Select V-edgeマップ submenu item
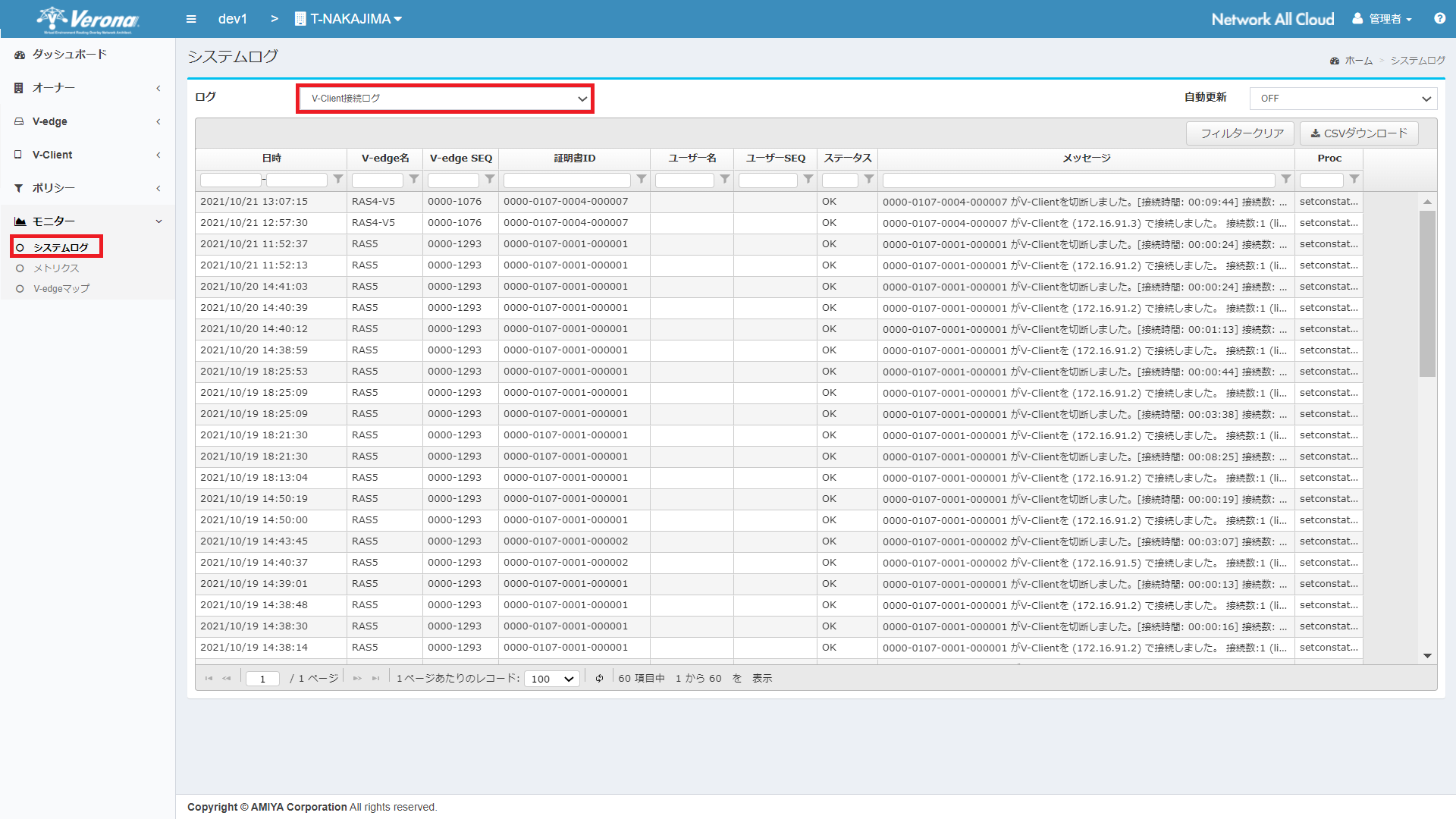The image size is (1456, 819). point(61,288)
